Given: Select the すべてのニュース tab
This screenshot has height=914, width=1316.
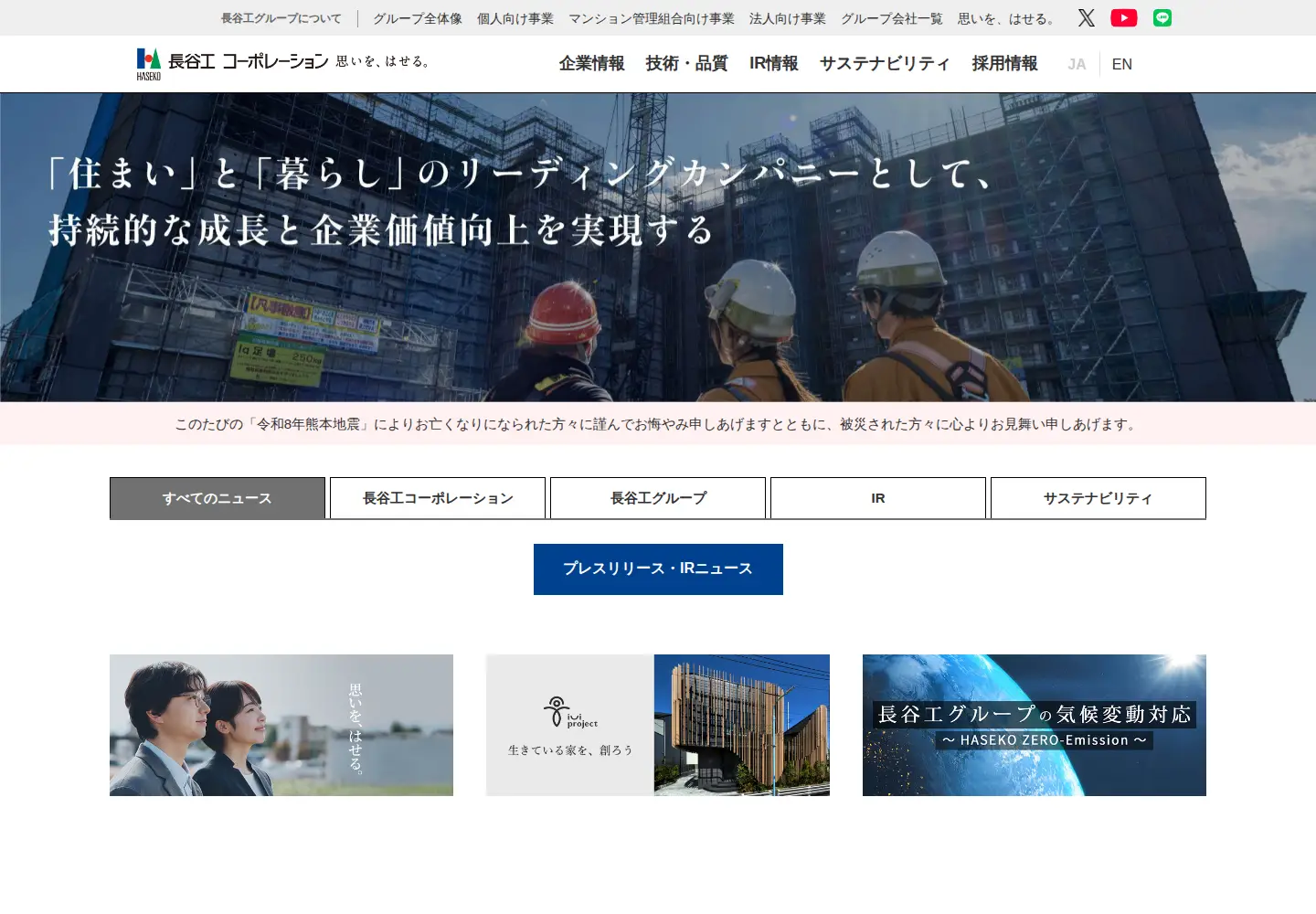Looking at the screenshot, I should point(218,498).
